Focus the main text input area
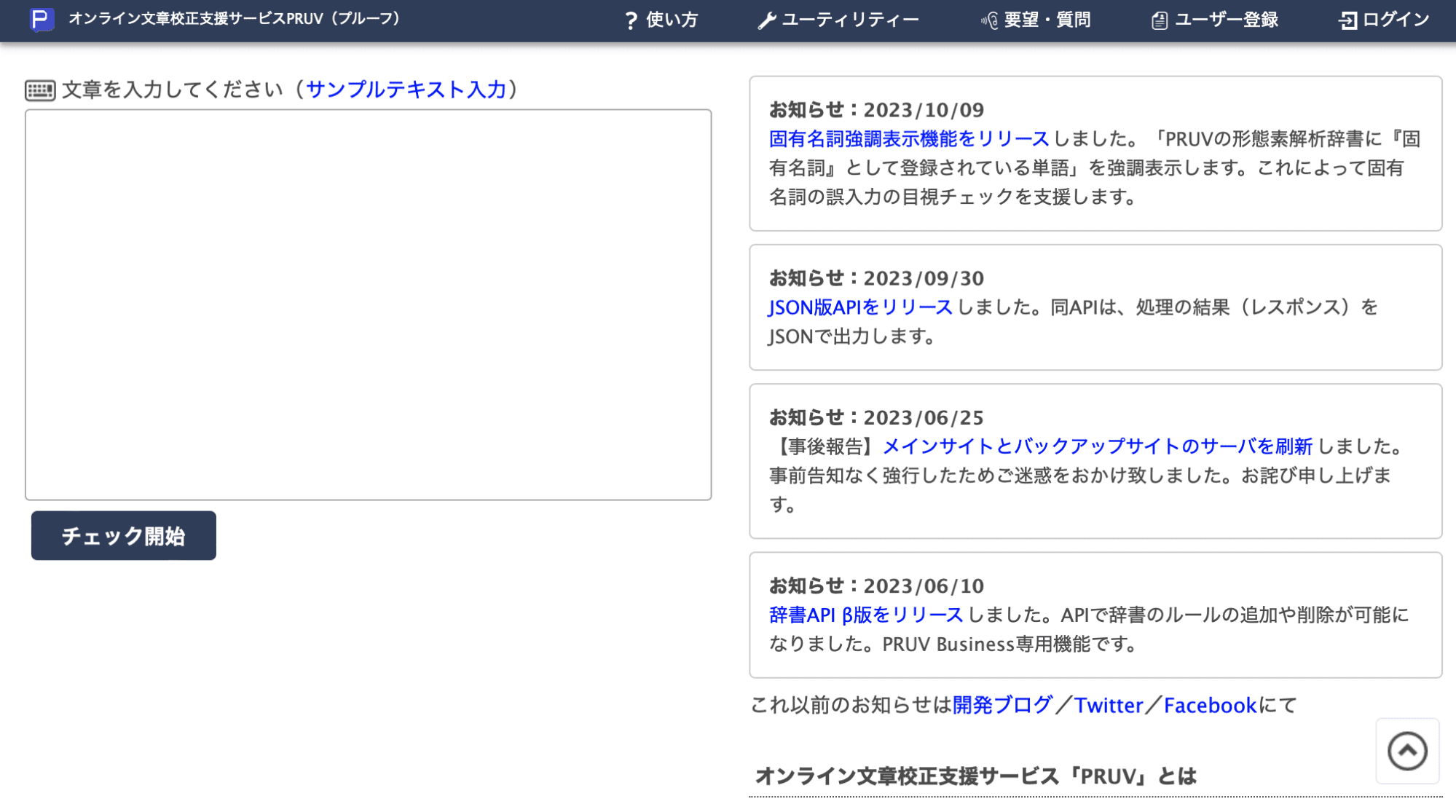The image size is (1456, 812). coord(368,304)
